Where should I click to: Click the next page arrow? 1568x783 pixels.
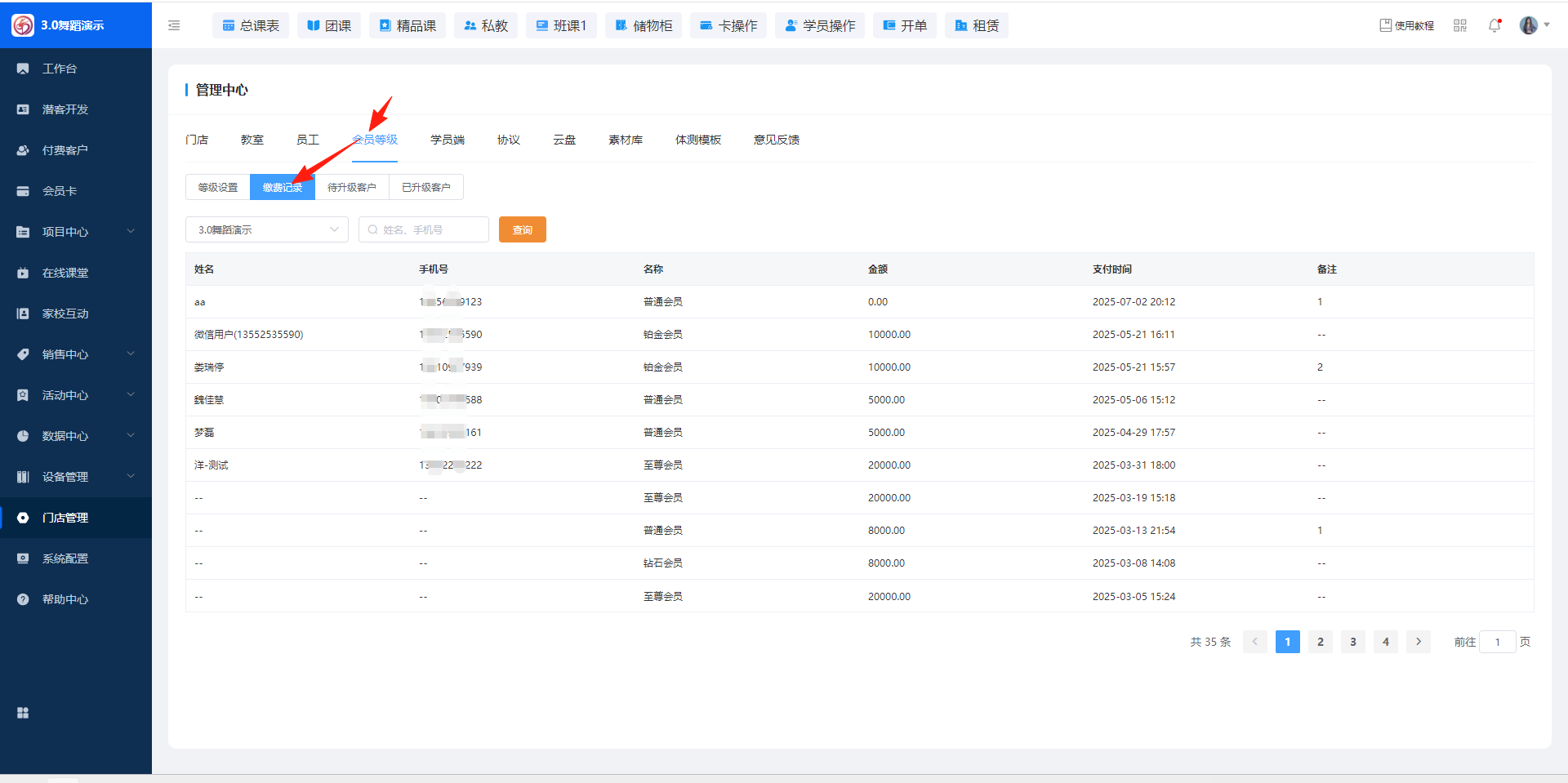(x=1419, y=642)
